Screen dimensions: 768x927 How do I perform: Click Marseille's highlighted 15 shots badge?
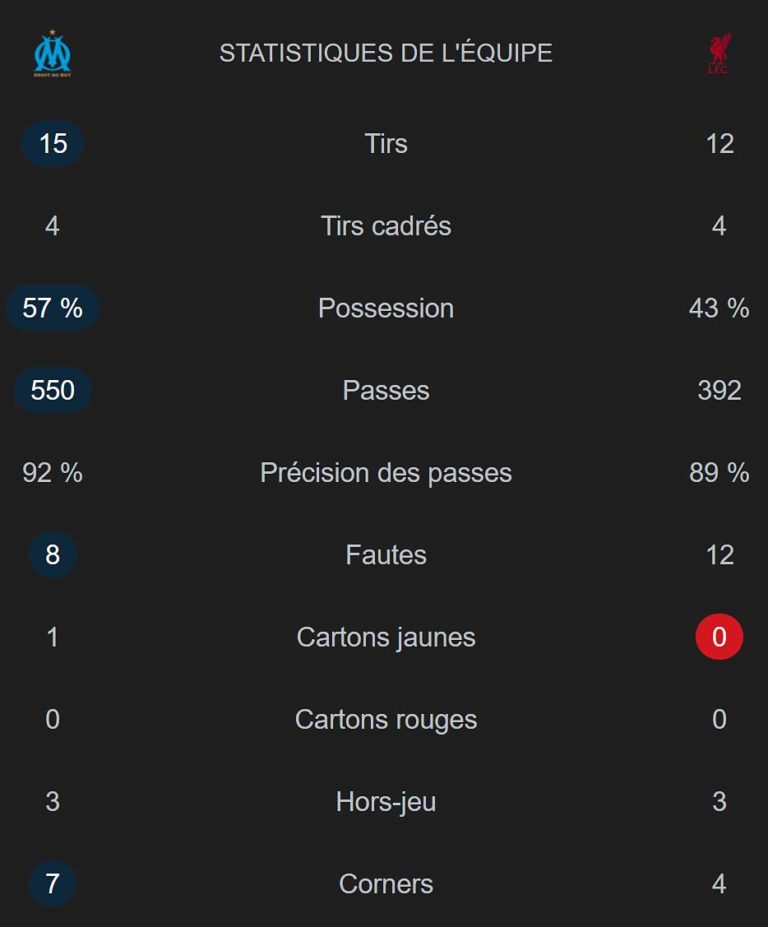[52, 143]
